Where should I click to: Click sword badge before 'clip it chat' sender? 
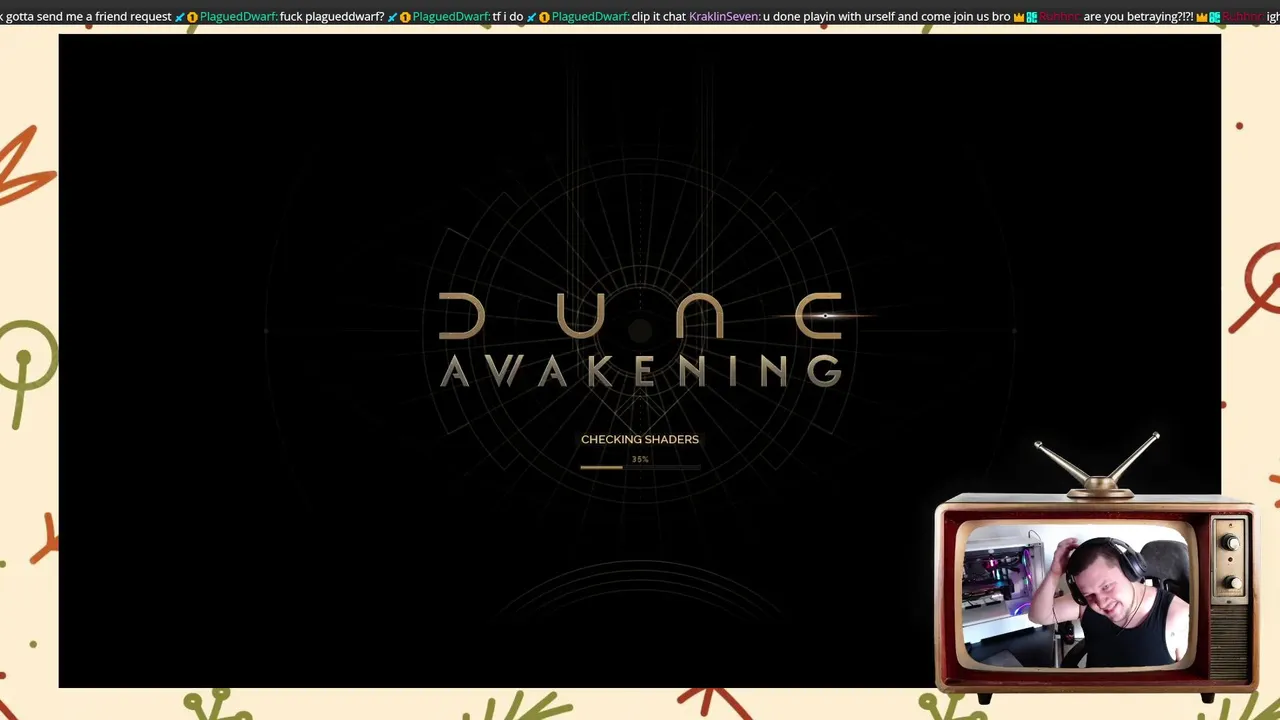point(532,17)
